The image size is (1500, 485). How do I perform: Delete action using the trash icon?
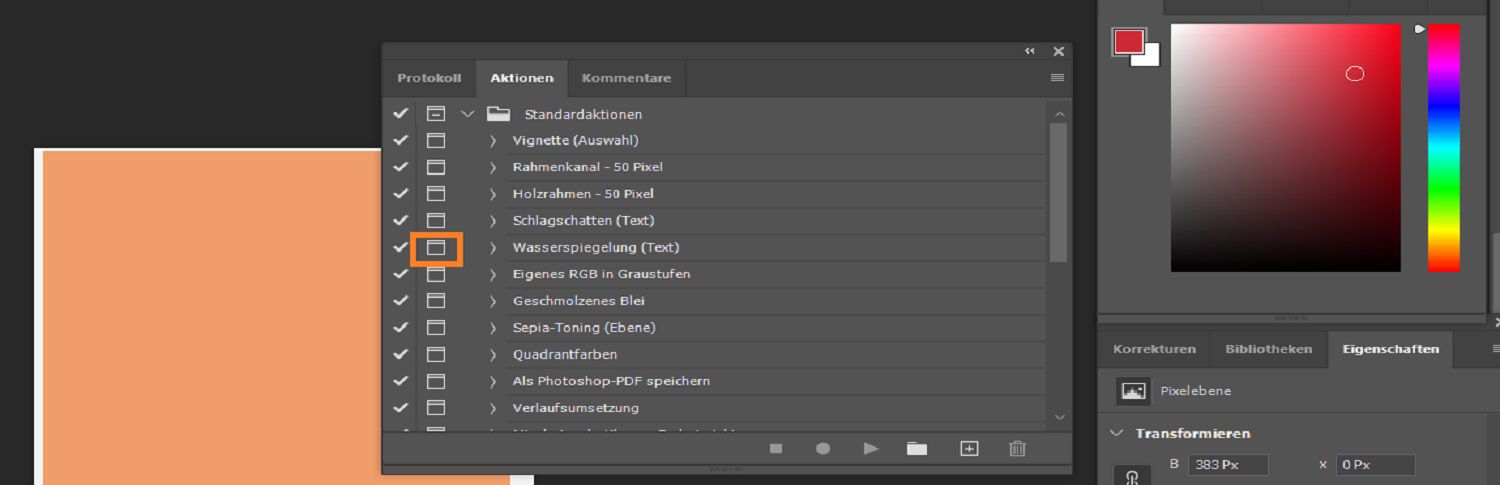pos(1018,449)
